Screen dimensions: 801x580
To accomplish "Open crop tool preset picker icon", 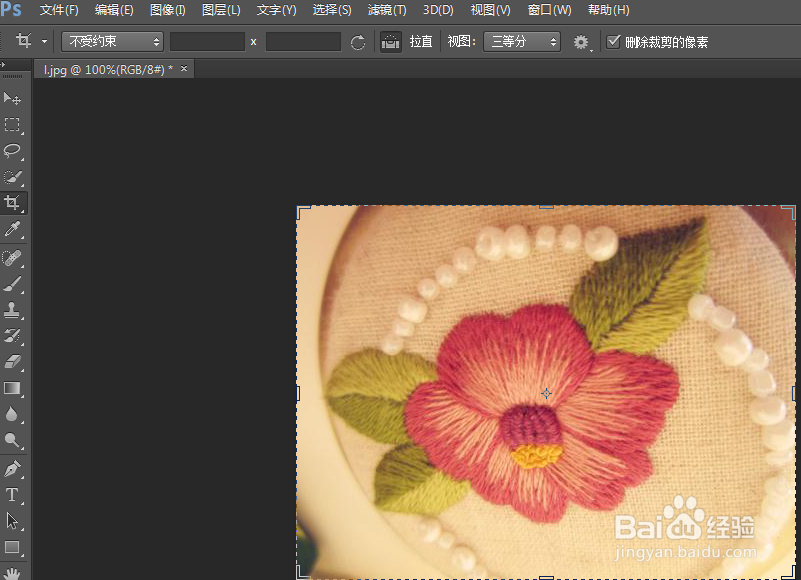I will pos(23,41).
